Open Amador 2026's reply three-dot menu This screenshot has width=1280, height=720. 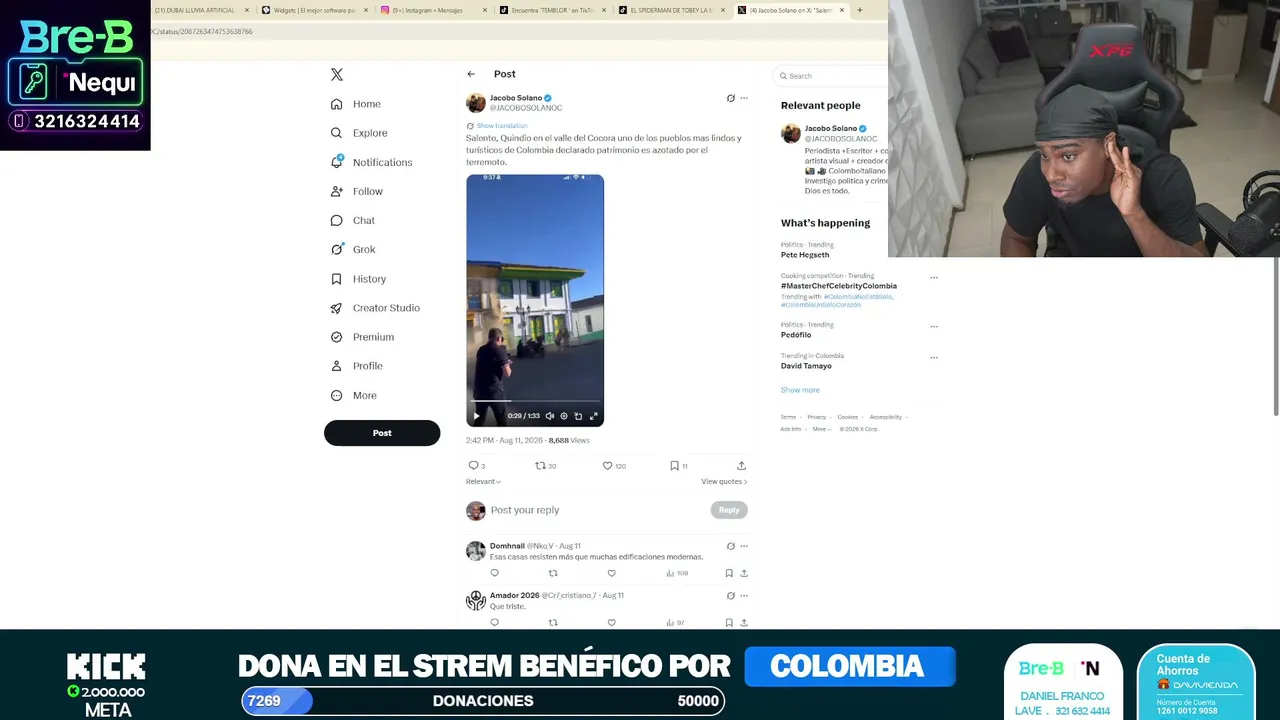click(744, 596)
